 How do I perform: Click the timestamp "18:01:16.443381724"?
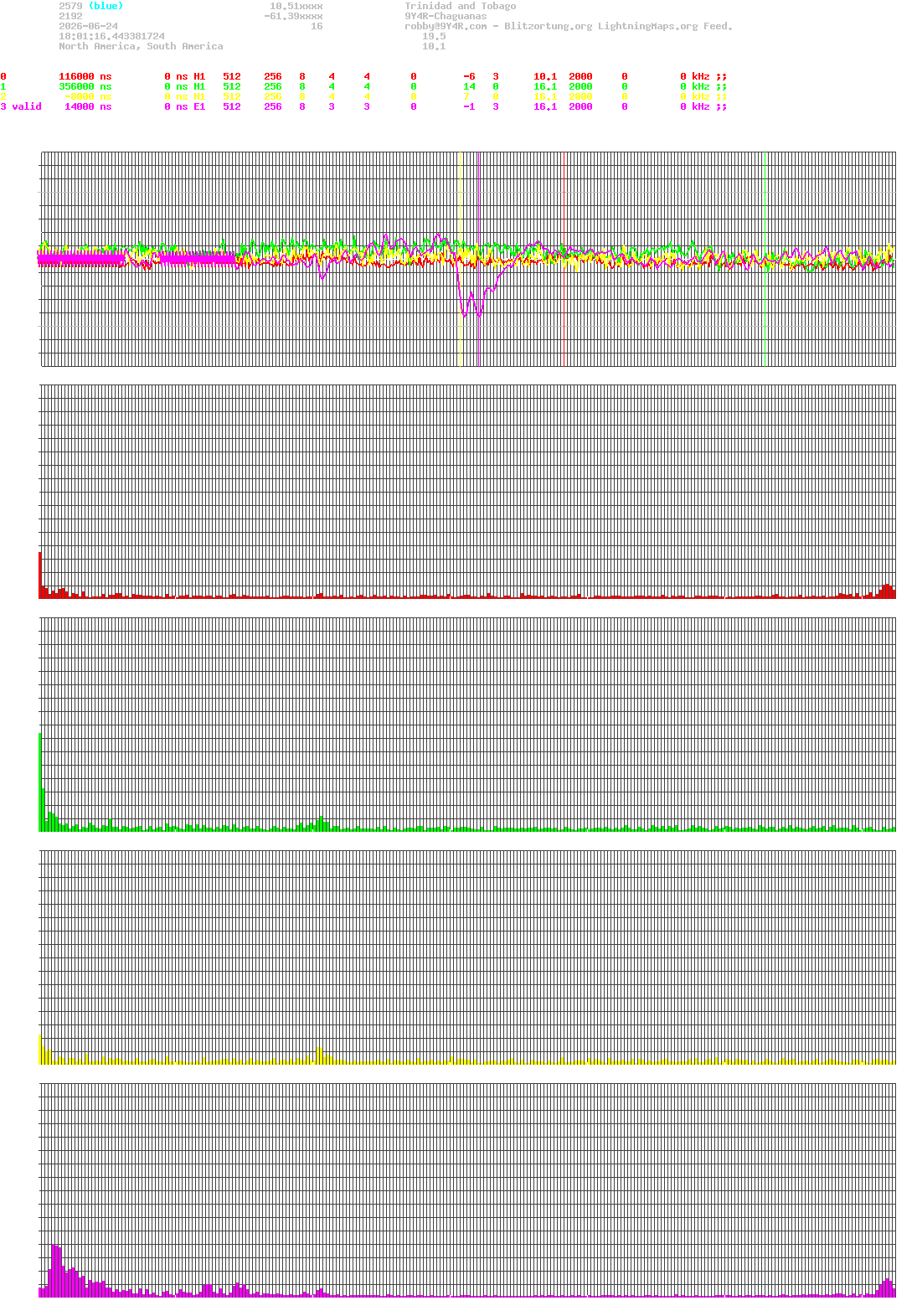pos(111,36)
